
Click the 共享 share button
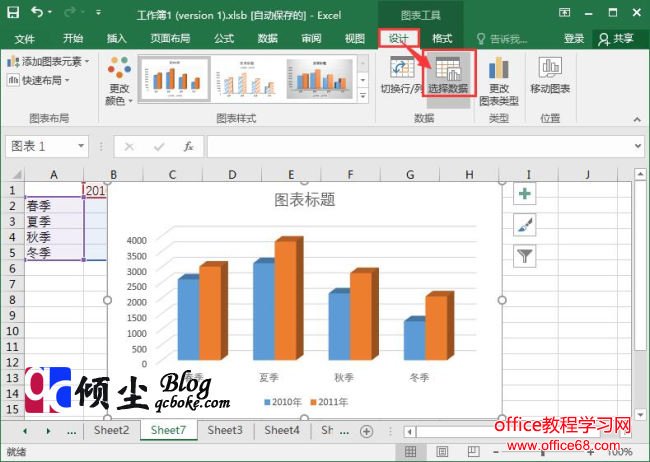[616, 39]
